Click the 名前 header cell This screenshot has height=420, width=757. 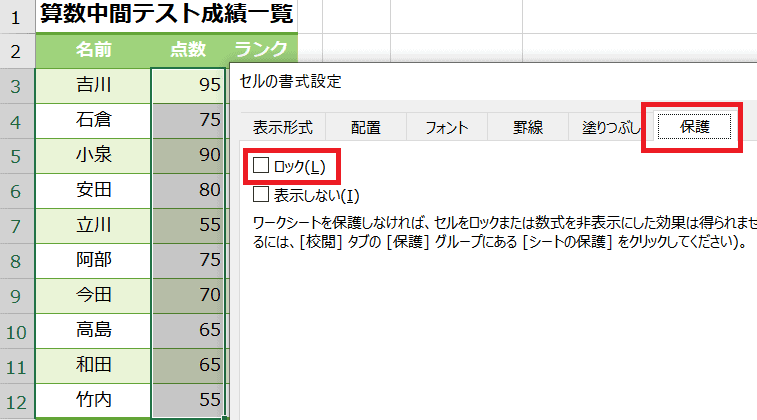click(93, 49)
